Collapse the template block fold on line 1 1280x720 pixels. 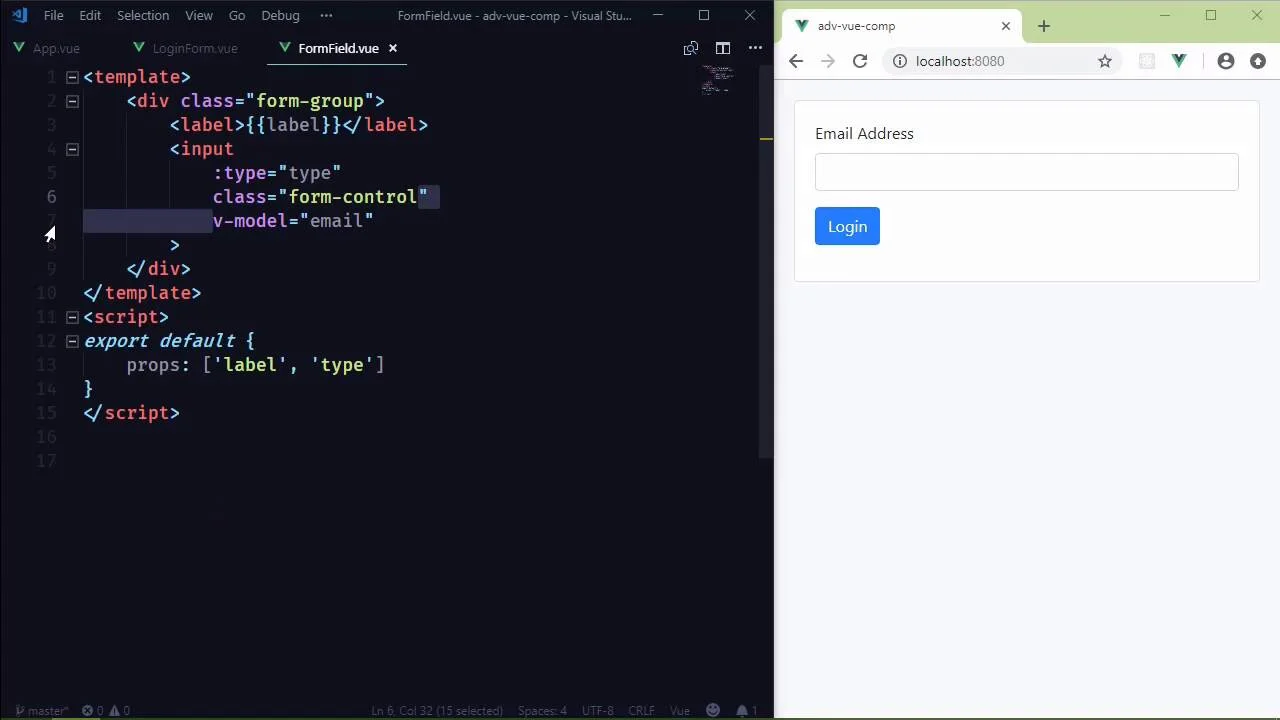72,77
